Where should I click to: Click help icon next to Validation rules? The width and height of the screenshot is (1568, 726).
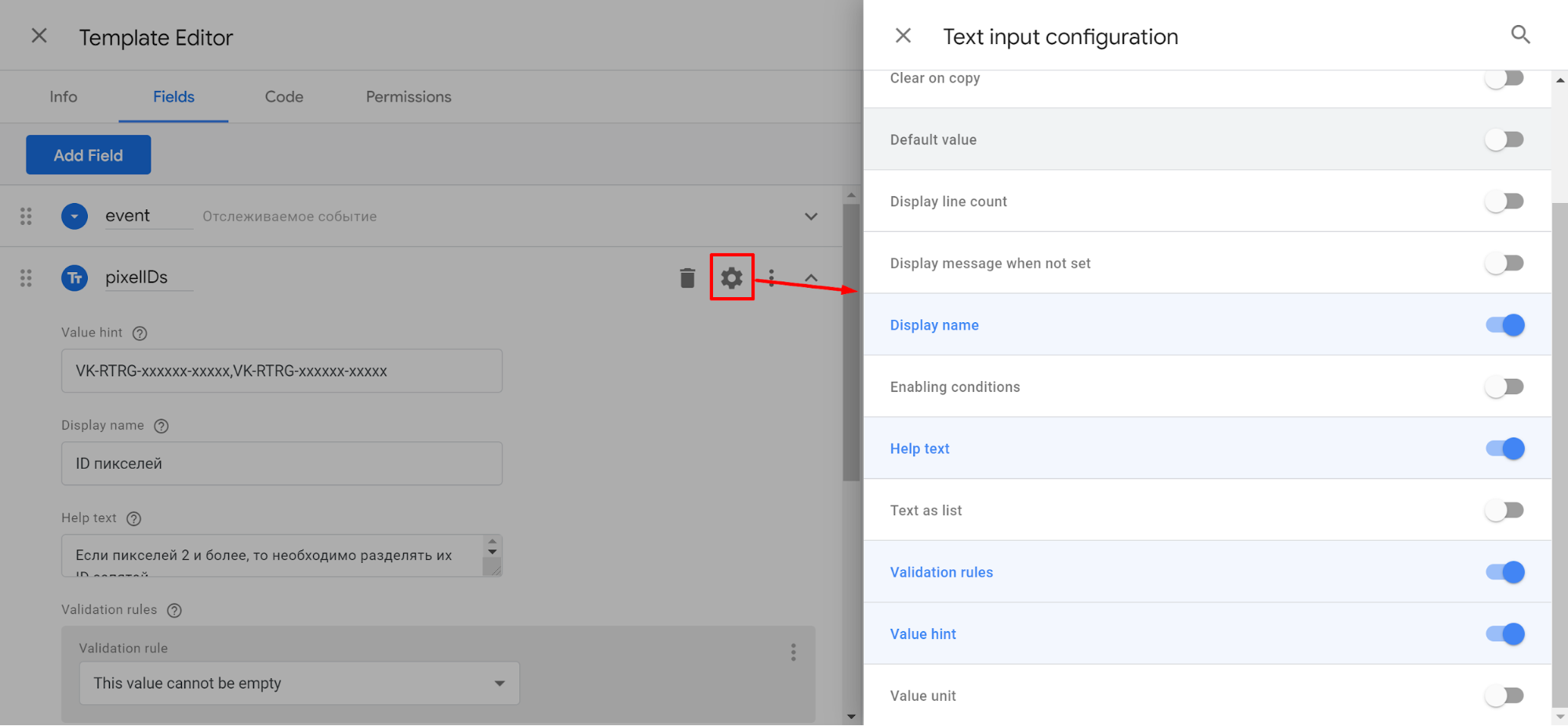174,611
